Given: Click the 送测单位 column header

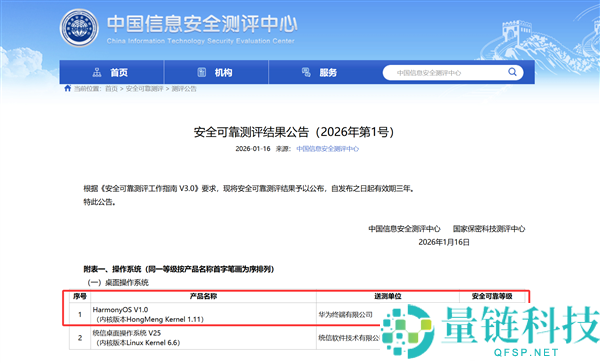Looking at the screenshot, I should coord(388,296).
